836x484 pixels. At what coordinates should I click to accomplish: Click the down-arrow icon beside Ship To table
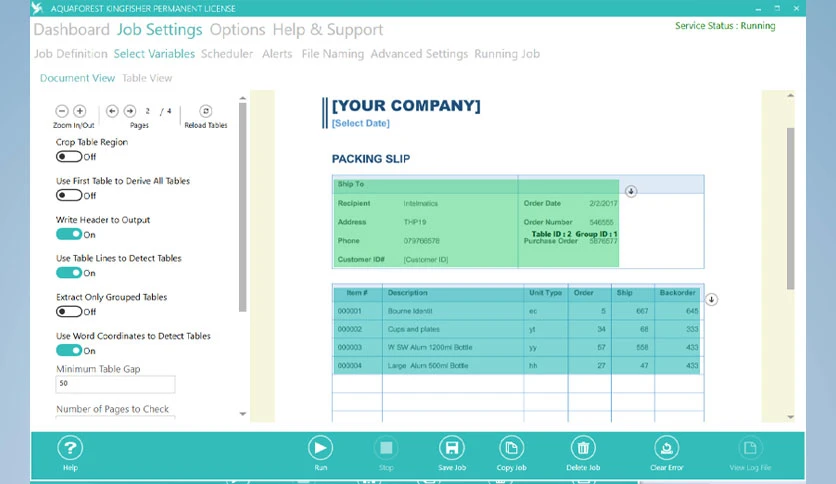click(631, 191)
